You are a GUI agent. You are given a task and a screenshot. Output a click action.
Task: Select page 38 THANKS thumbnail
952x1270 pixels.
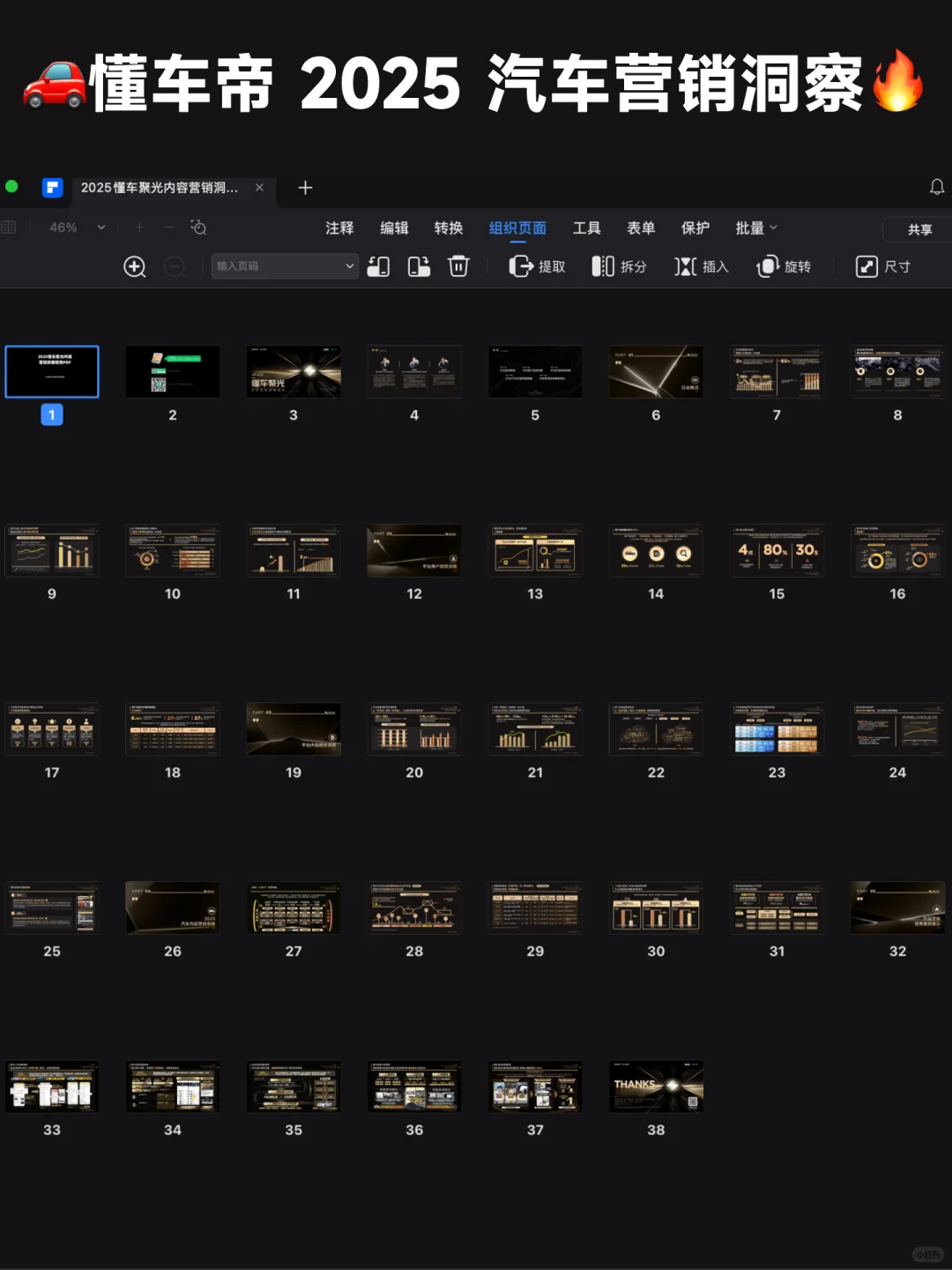click(x=656, y=1087)
